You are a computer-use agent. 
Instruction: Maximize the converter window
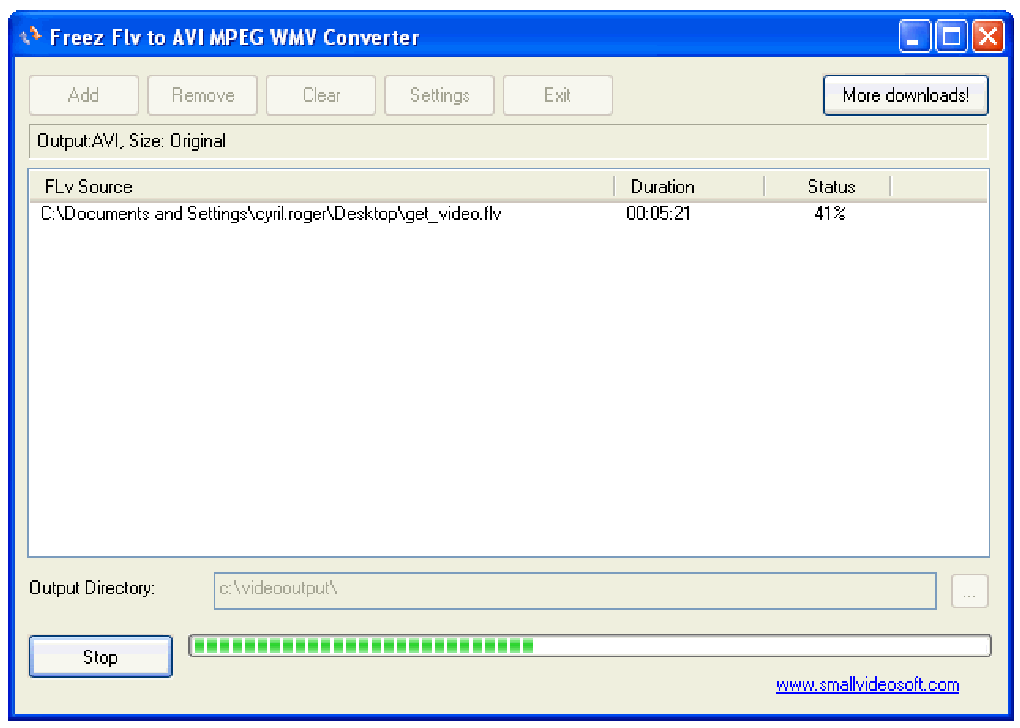tap(951, 36)
